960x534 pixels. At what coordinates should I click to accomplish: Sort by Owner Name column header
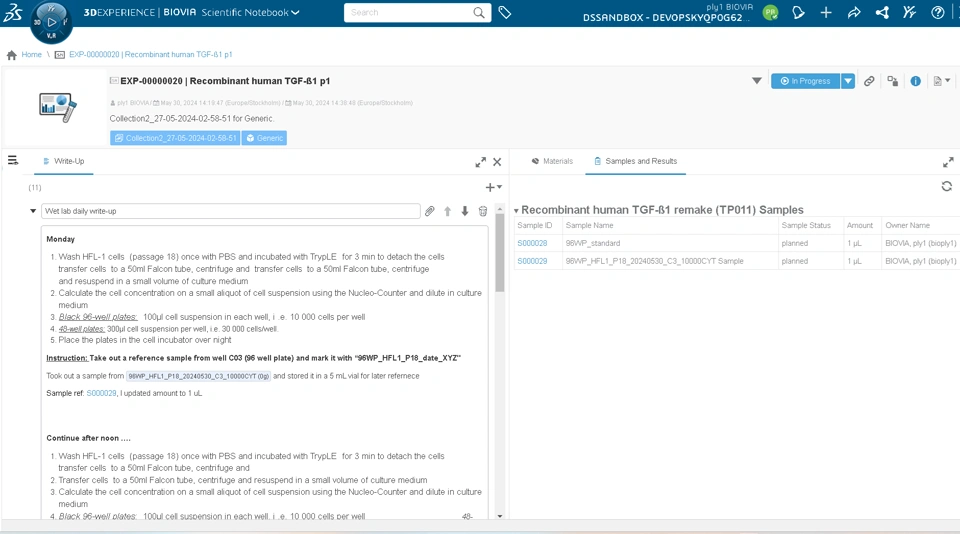click(x=920, y=225)
